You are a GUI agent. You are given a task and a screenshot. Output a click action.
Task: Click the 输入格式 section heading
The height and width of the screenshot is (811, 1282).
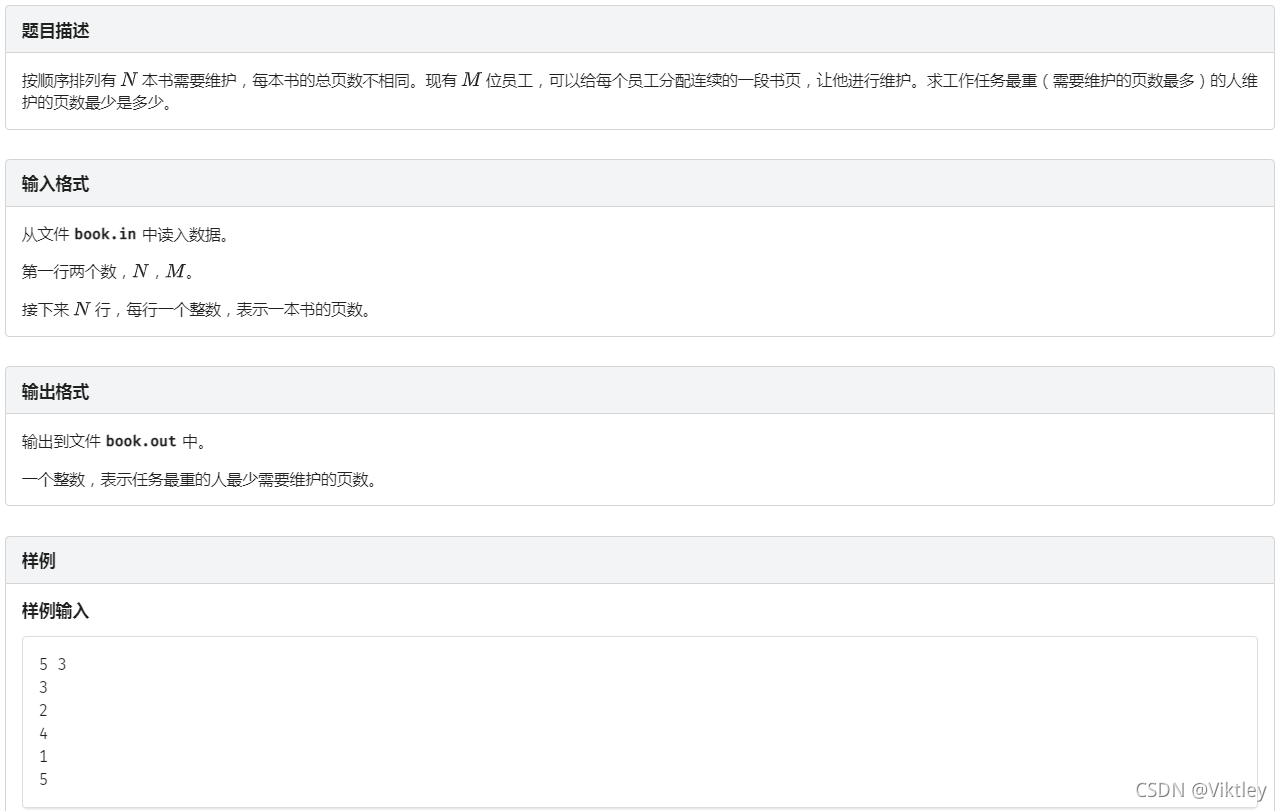pos(55,184)
